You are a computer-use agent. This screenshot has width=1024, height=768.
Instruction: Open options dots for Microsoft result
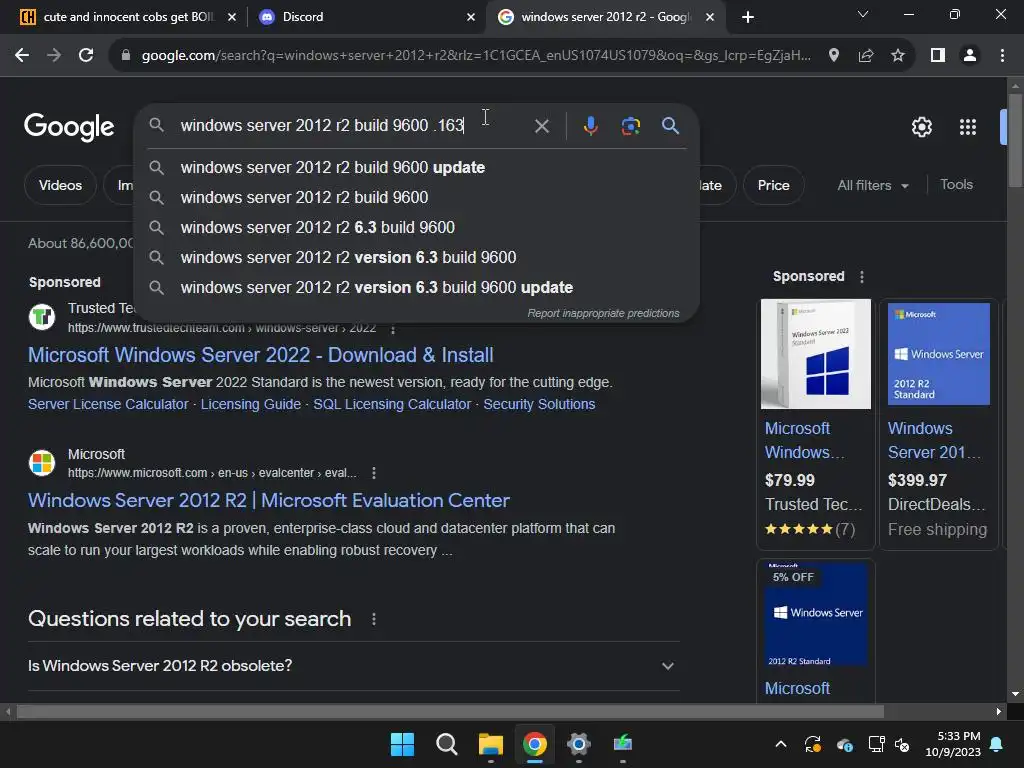(x=374, y=473)
